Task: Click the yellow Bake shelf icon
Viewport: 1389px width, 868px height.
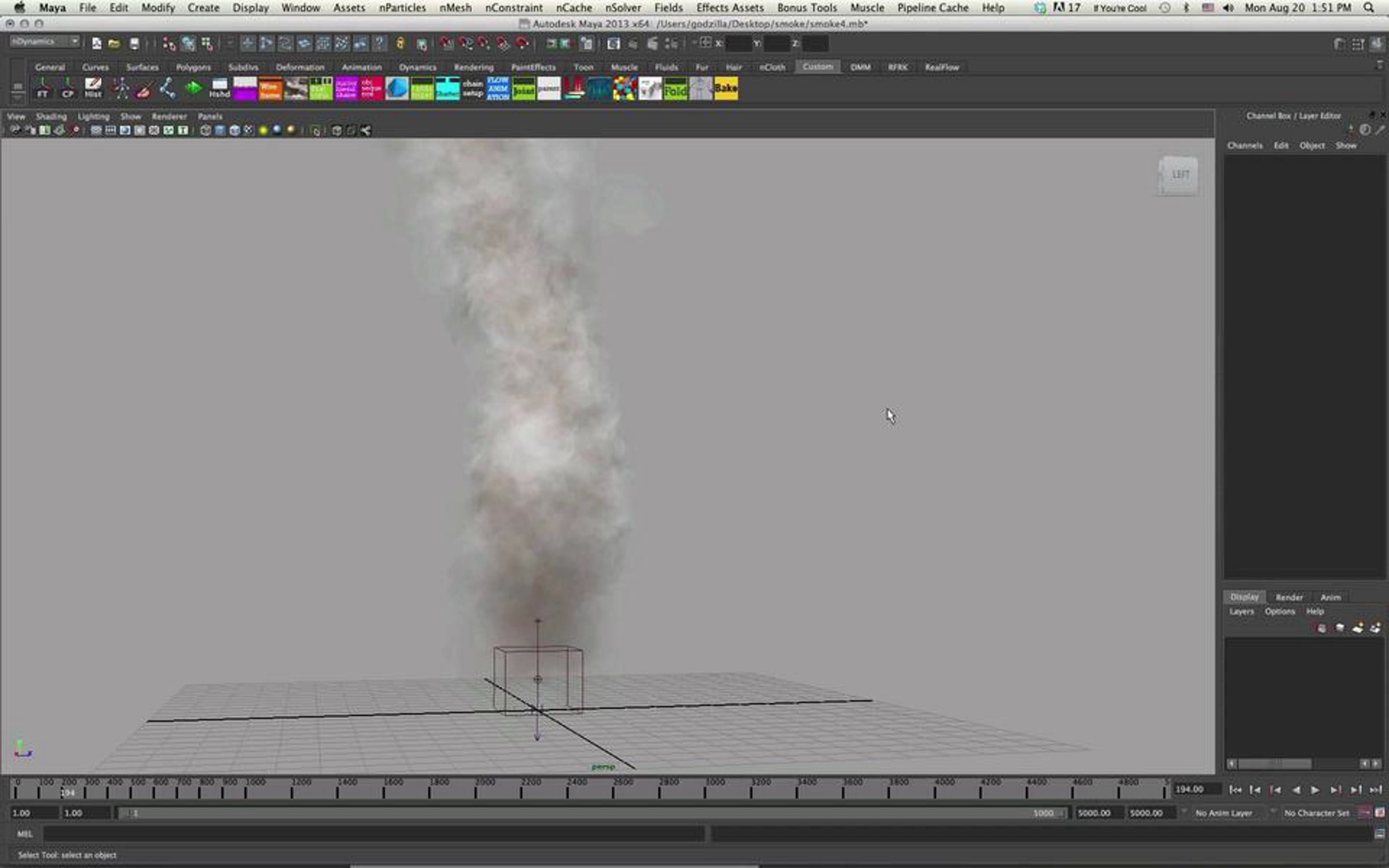Action: coord(726,89)
